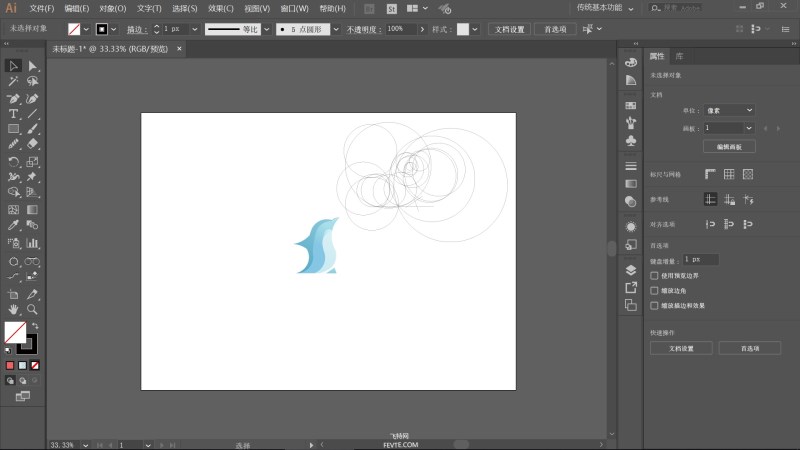Screen dimensions: 800x450
Task: Toggle lock guides button
Action: click(729, 199)
